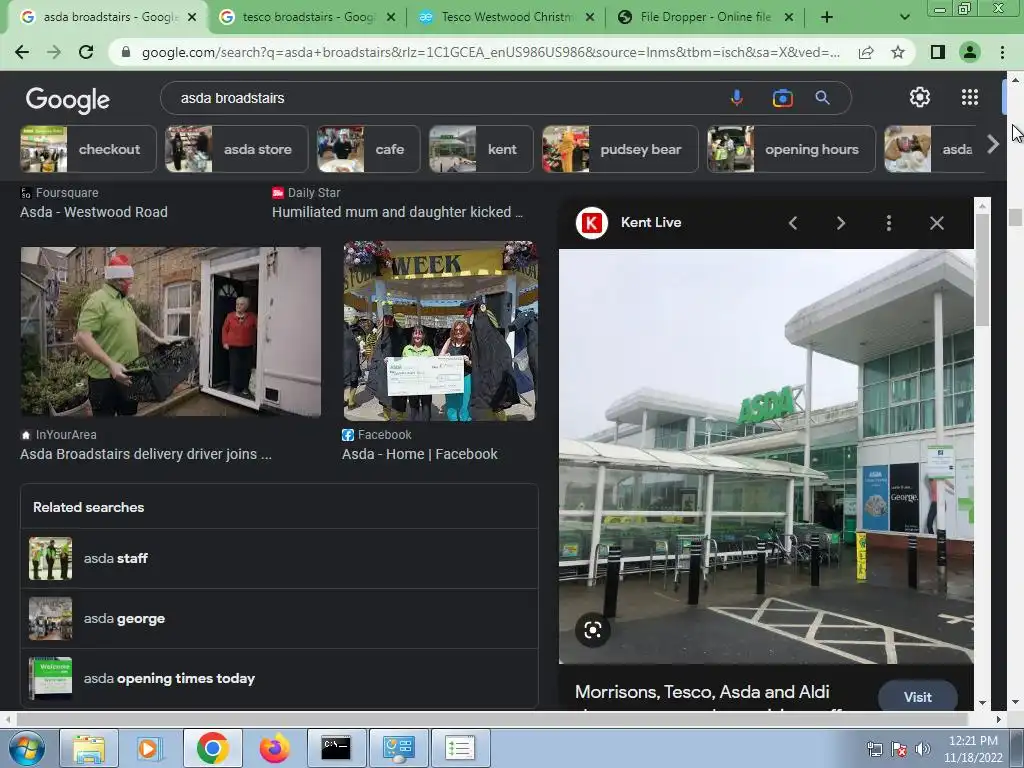
Task: Select related search asda george
Action: [280, 618]
